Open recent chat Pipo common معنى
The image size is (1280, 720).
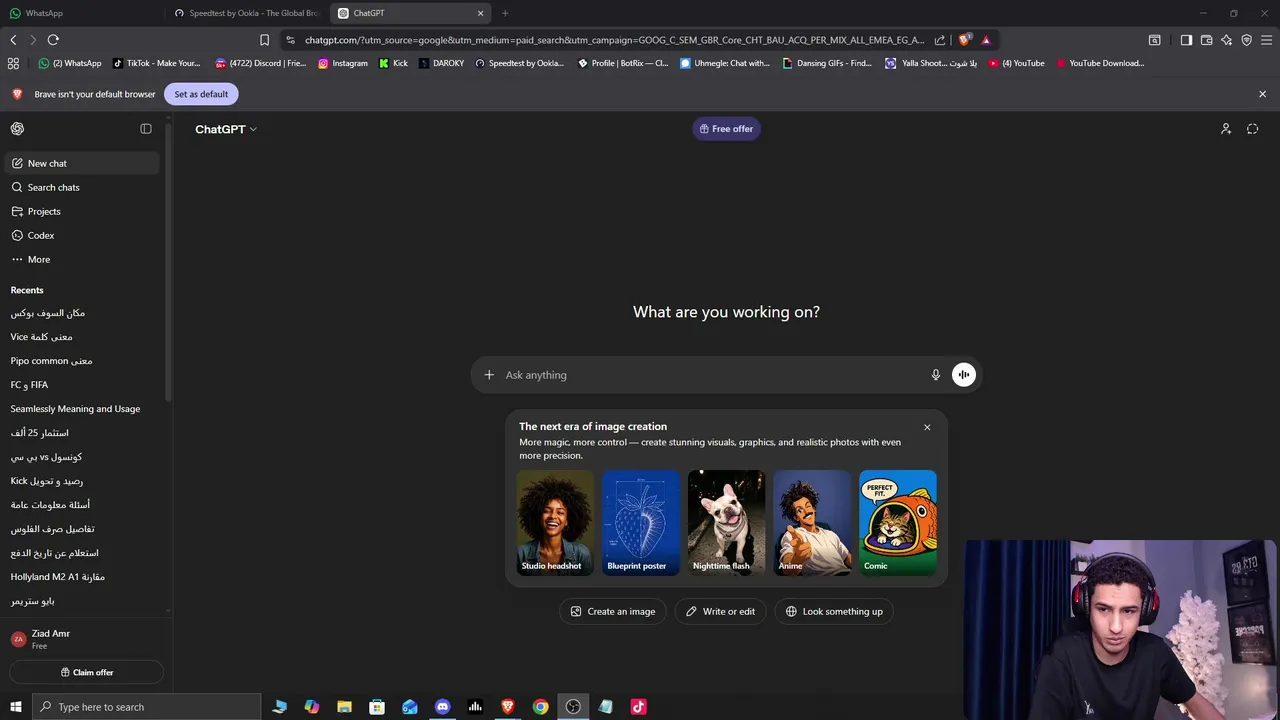tap(82, 361)
